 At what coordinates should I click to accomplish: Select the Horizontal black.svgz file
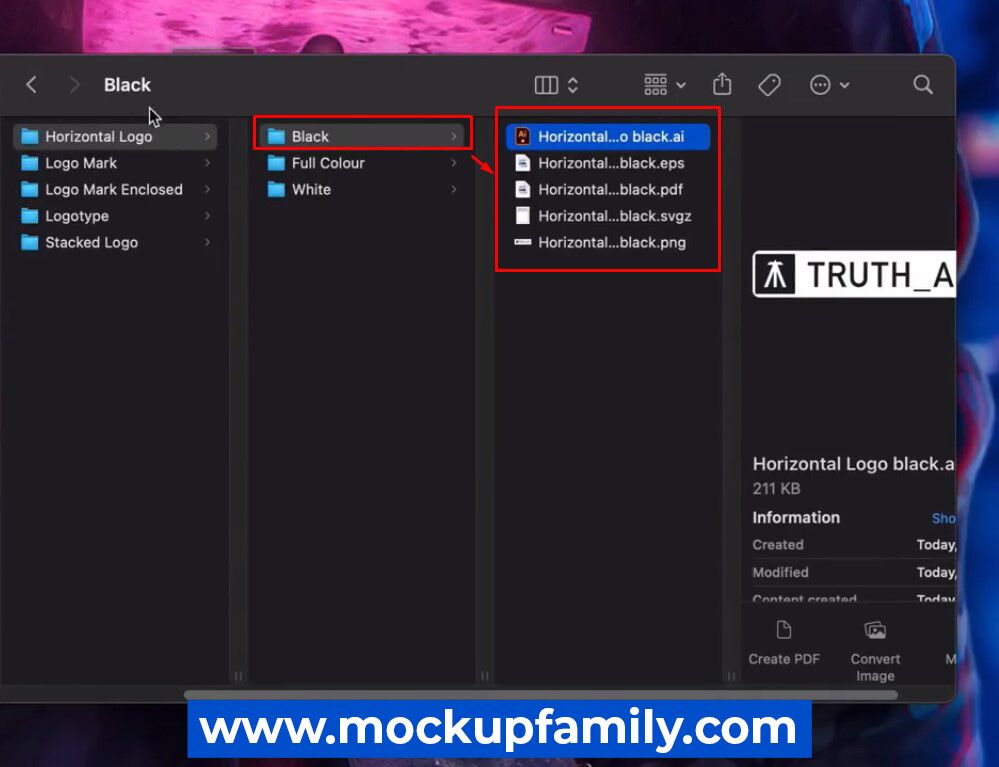(613, 216)
